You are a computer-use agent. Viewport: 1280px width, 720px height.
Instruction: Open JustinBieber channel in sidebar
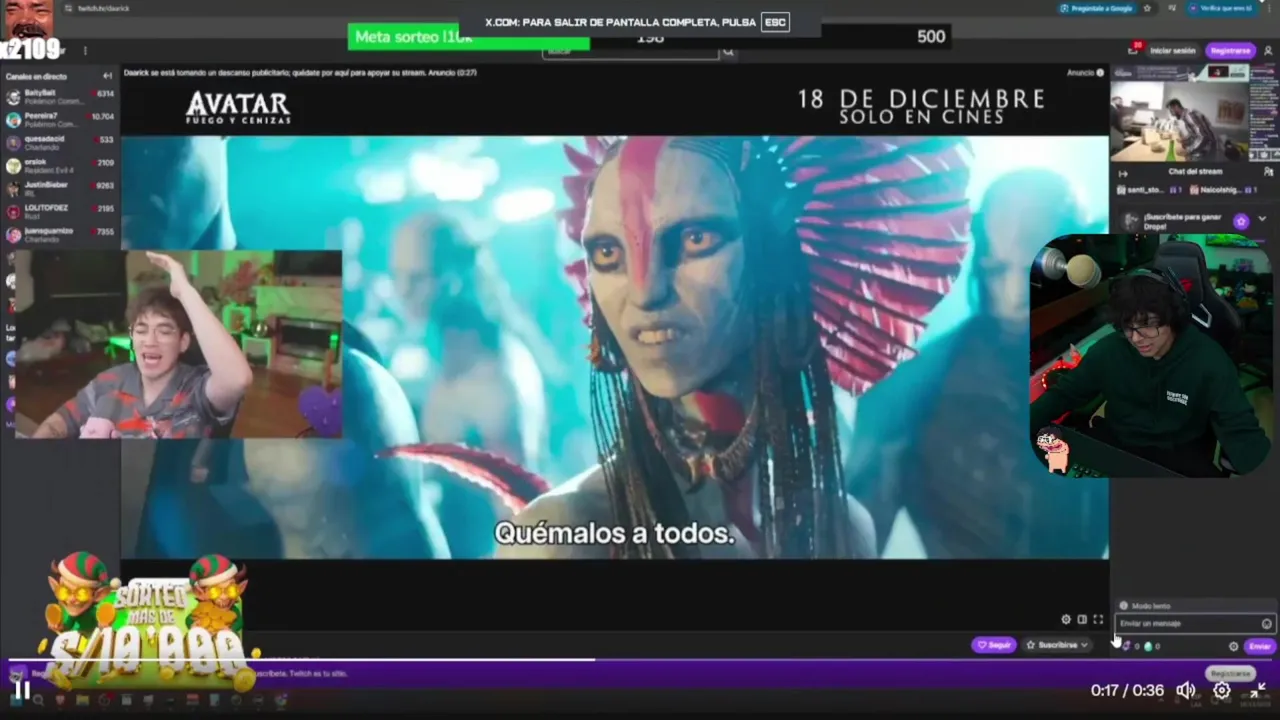60,189
